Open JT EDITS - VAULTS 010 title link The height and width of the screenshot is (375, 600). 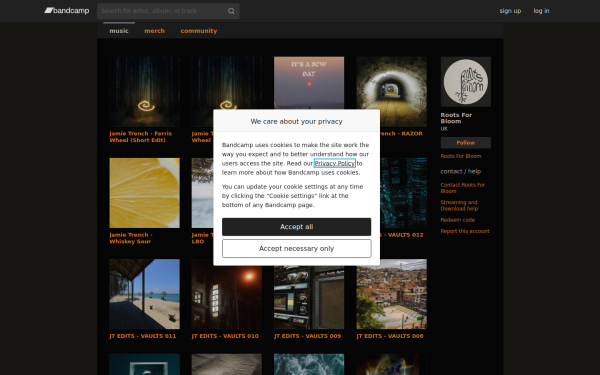click(x=225, y=336)
